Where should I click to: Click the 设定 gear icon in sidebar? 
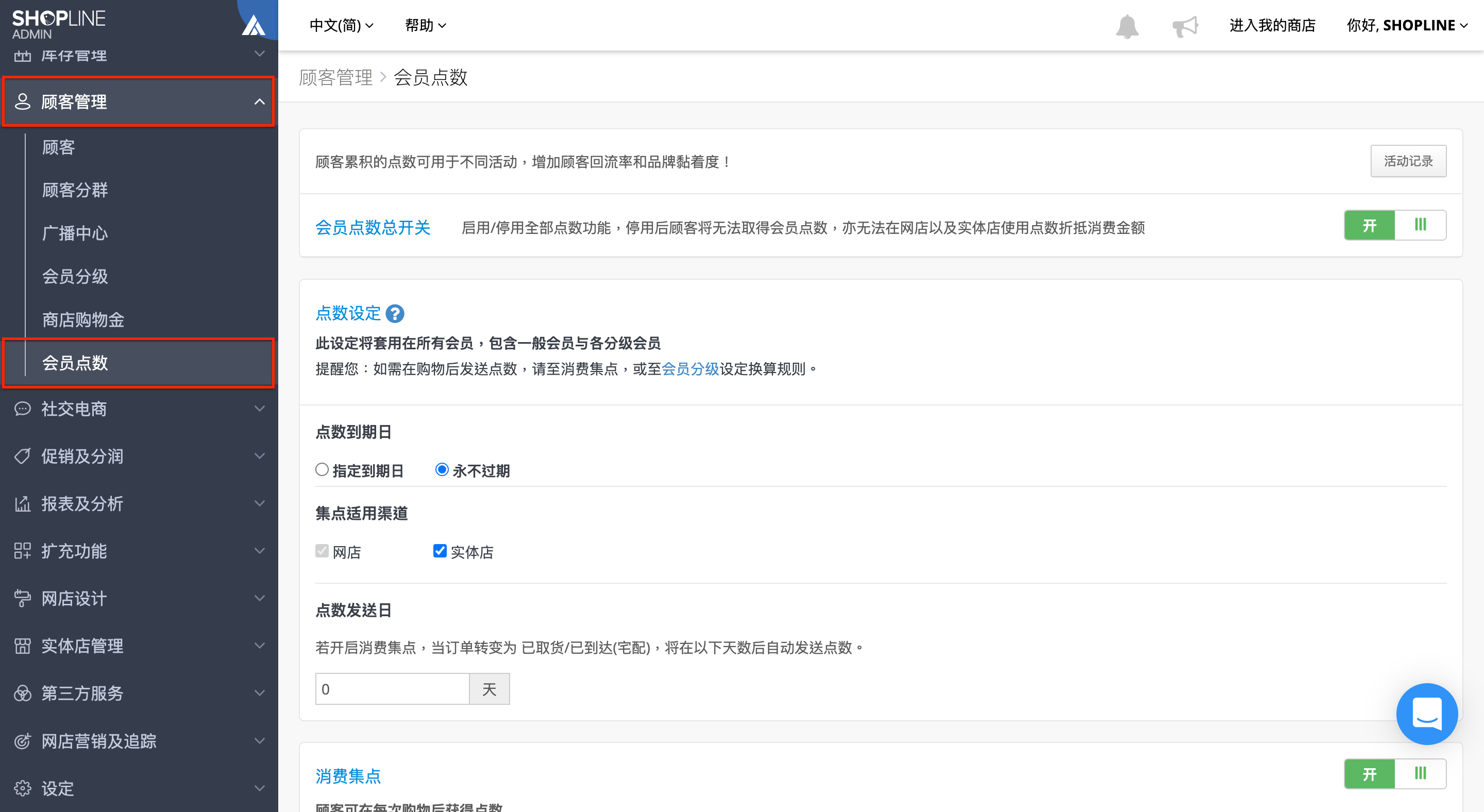[23, 788]
